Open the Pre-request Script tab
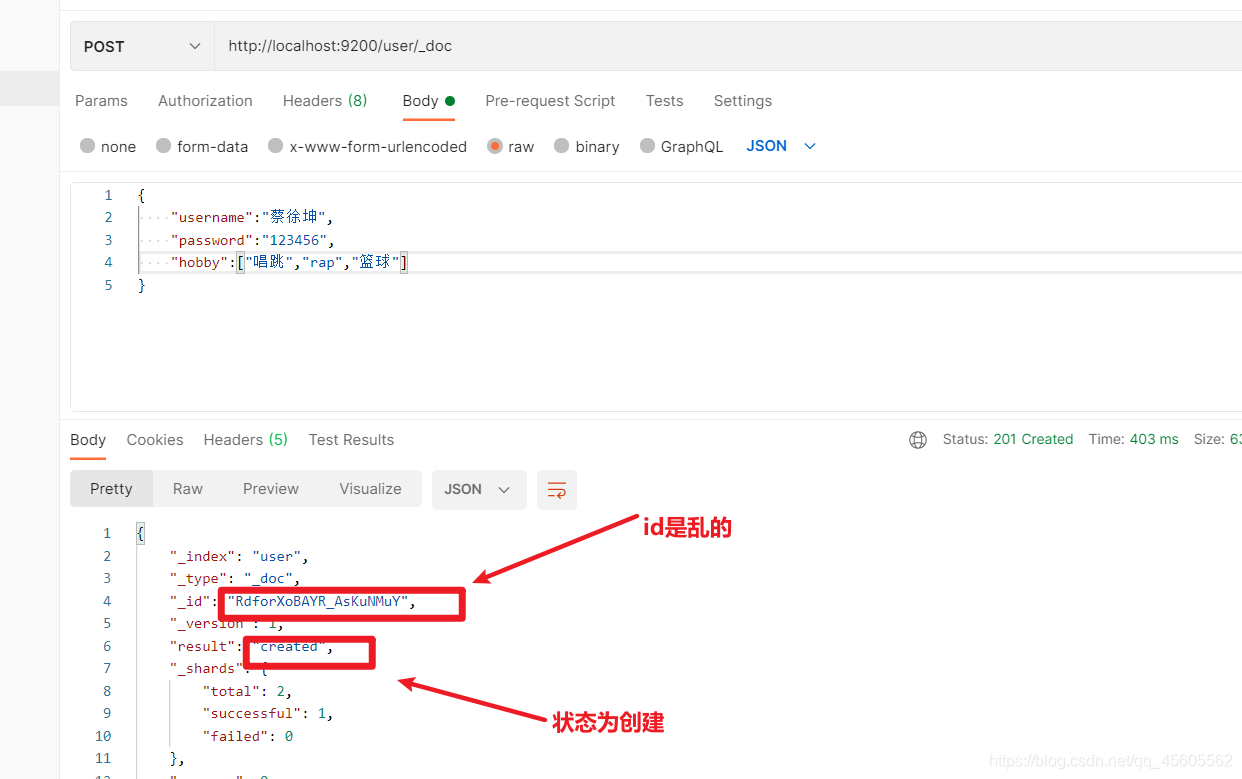 550,101
